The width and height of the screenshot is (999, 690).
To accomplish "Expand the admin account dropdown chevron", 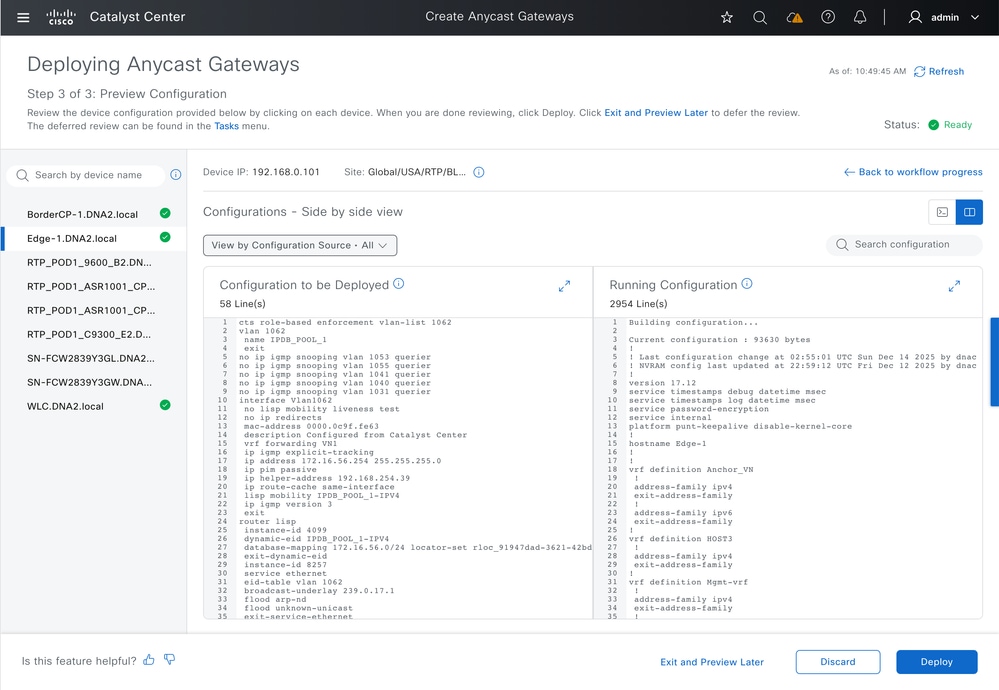I will [975, 17].
